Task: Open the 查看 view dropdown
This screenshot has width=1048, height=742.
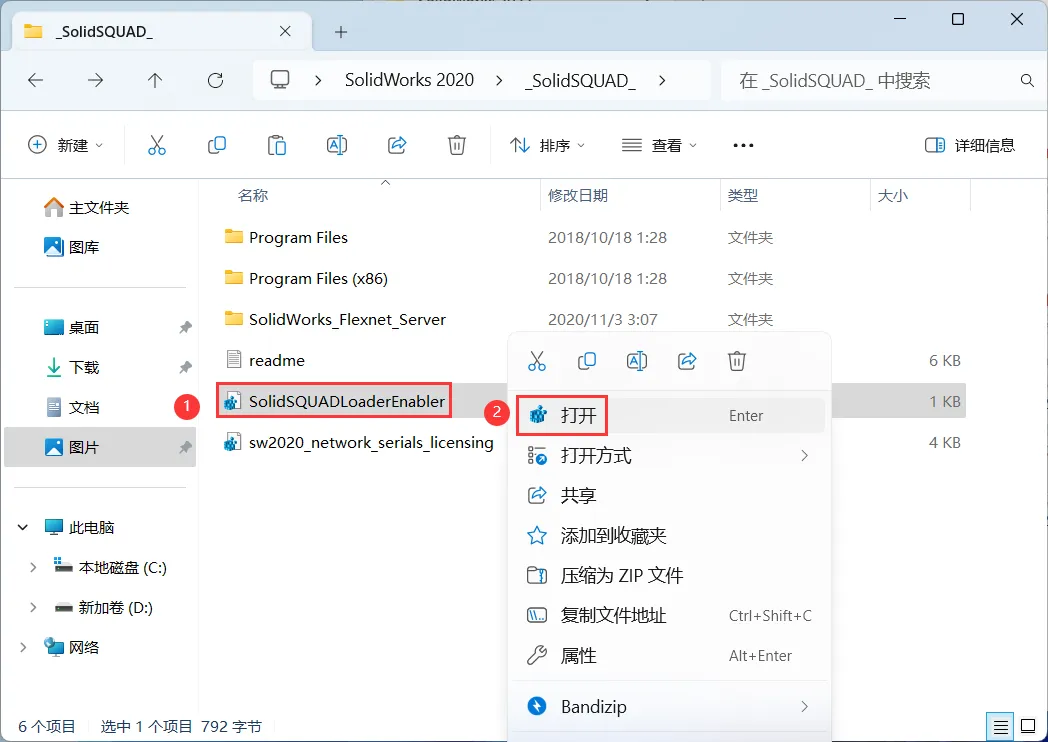Action: [x=659, y=145]
